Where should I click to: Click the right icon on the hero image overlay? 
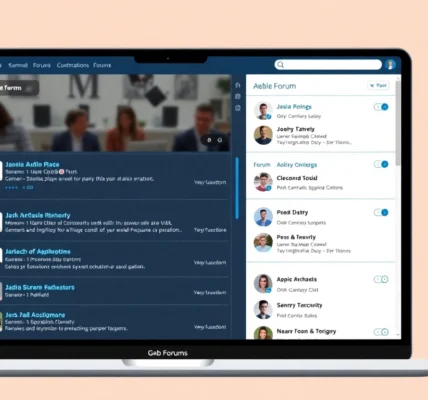pyautogui.click(x=220, y=140)
